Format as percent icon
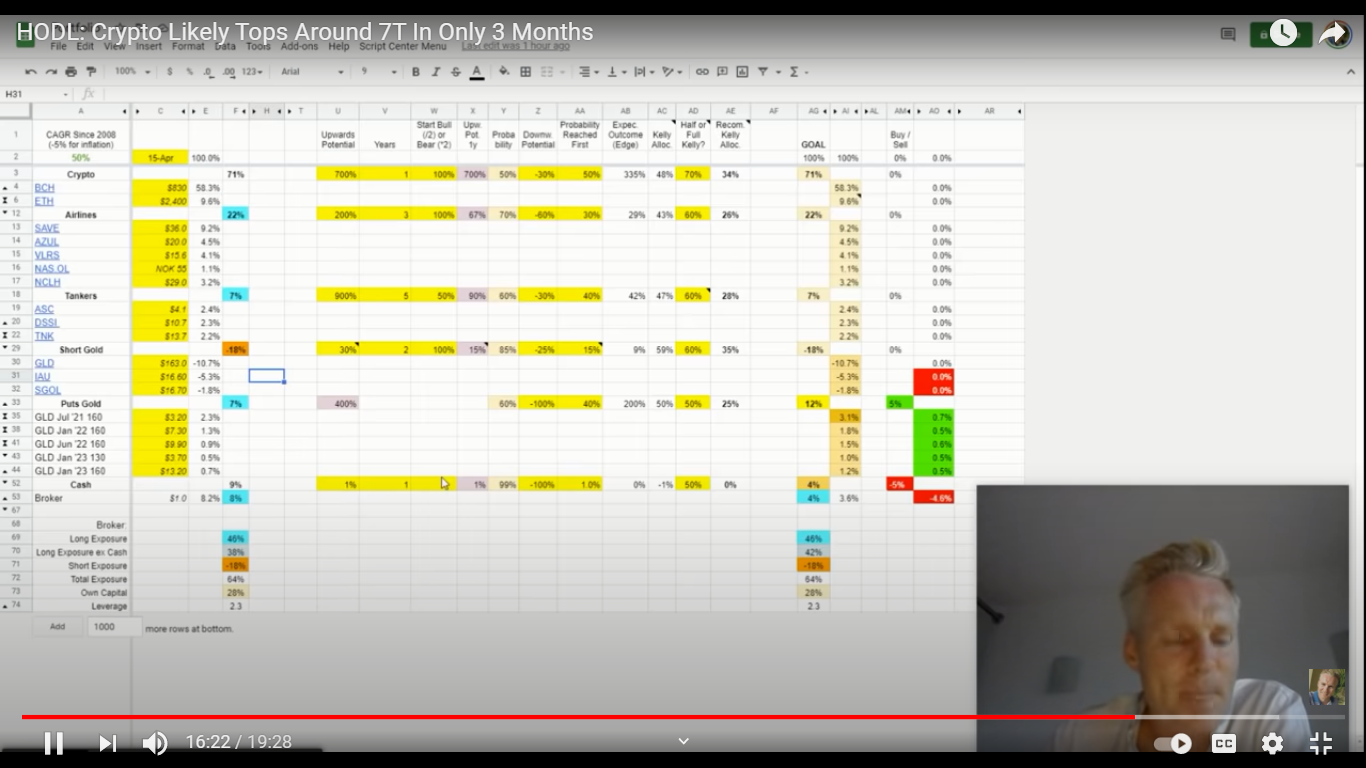The image size is (1366, 768). pyautogui.click(x=190, y=72)
